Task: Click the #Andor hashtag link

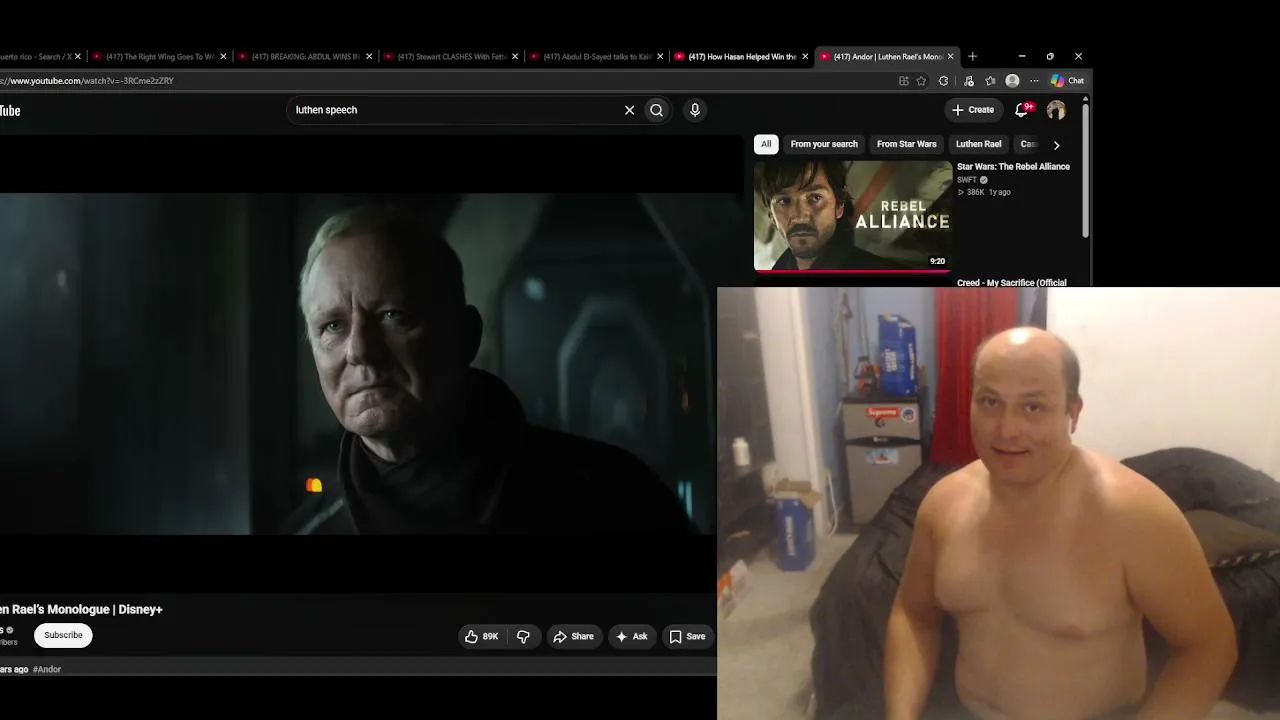Action: tap(47, 669)
